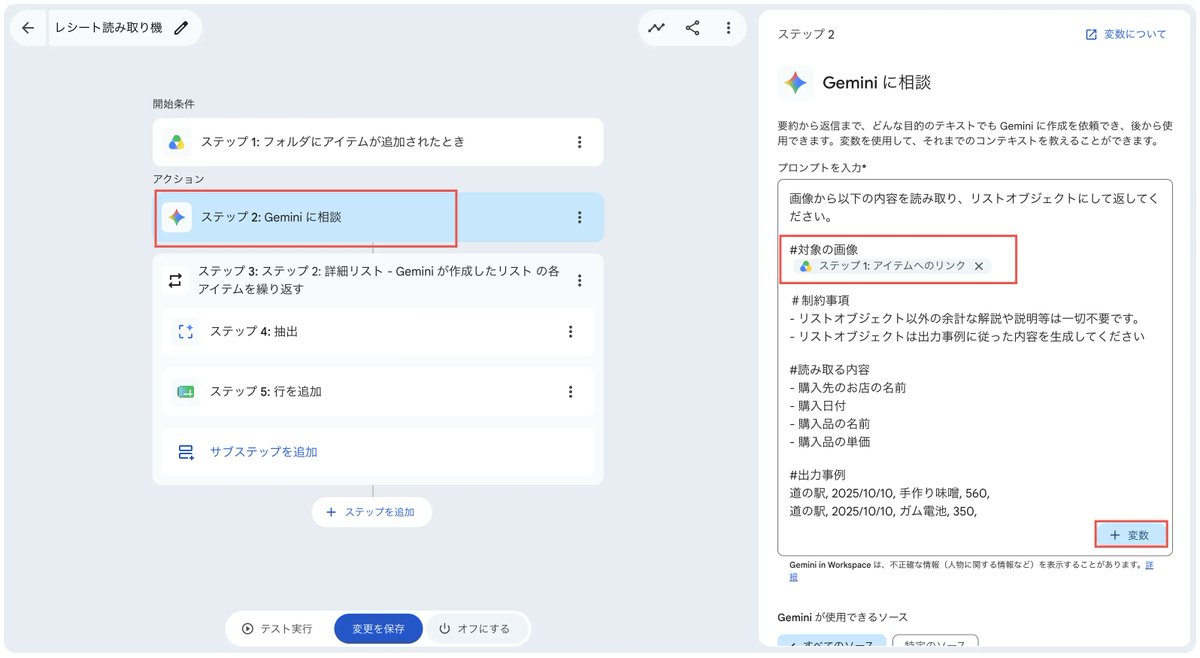Click the Gemini が使用できるソース label
The width and height of the screenshot is (1200, 658).
(842, 617)
